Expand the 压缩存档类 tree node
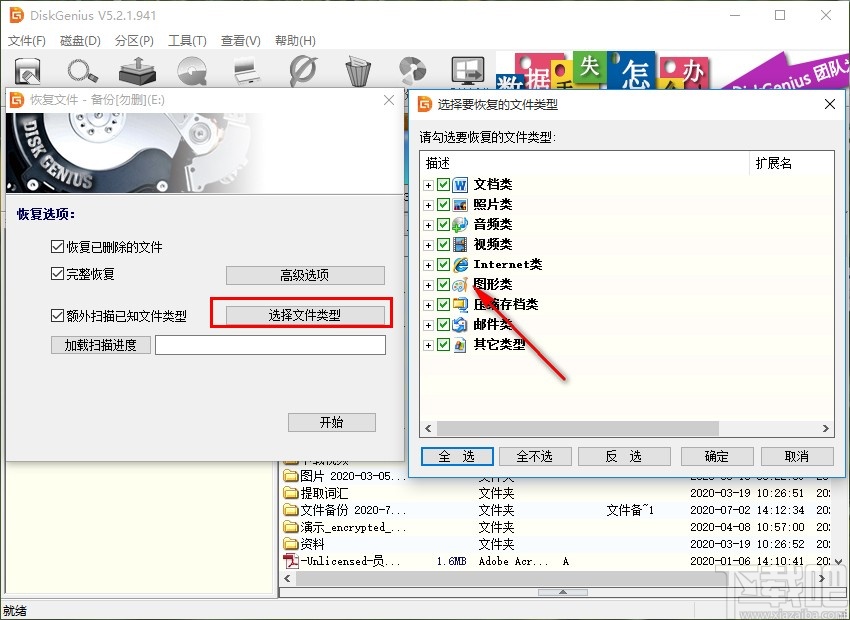 tap(428, 305)
